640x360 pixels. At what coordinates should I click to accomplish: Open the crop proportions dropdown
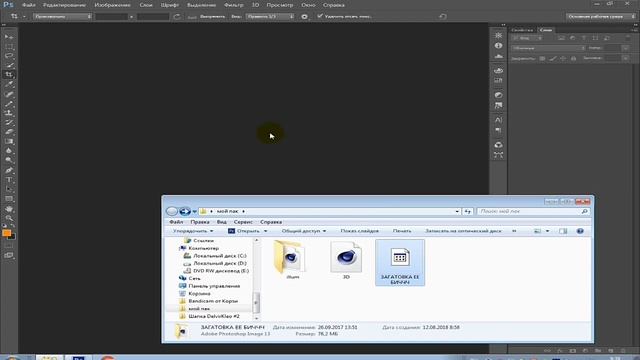[62, 17]
